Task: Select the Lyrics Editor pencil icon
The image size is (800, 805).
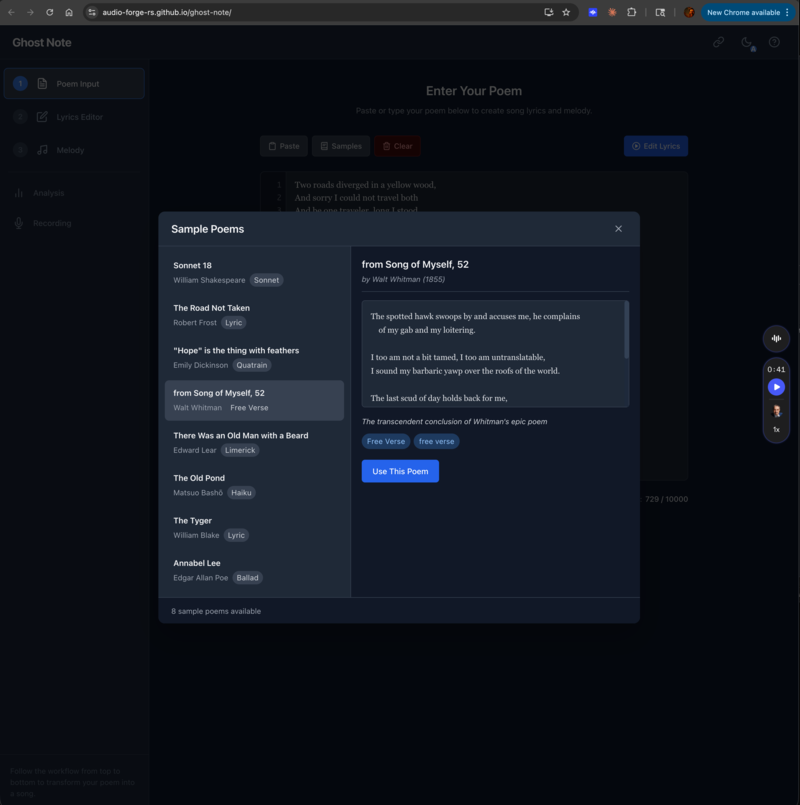Action: (x=41, y=117)
